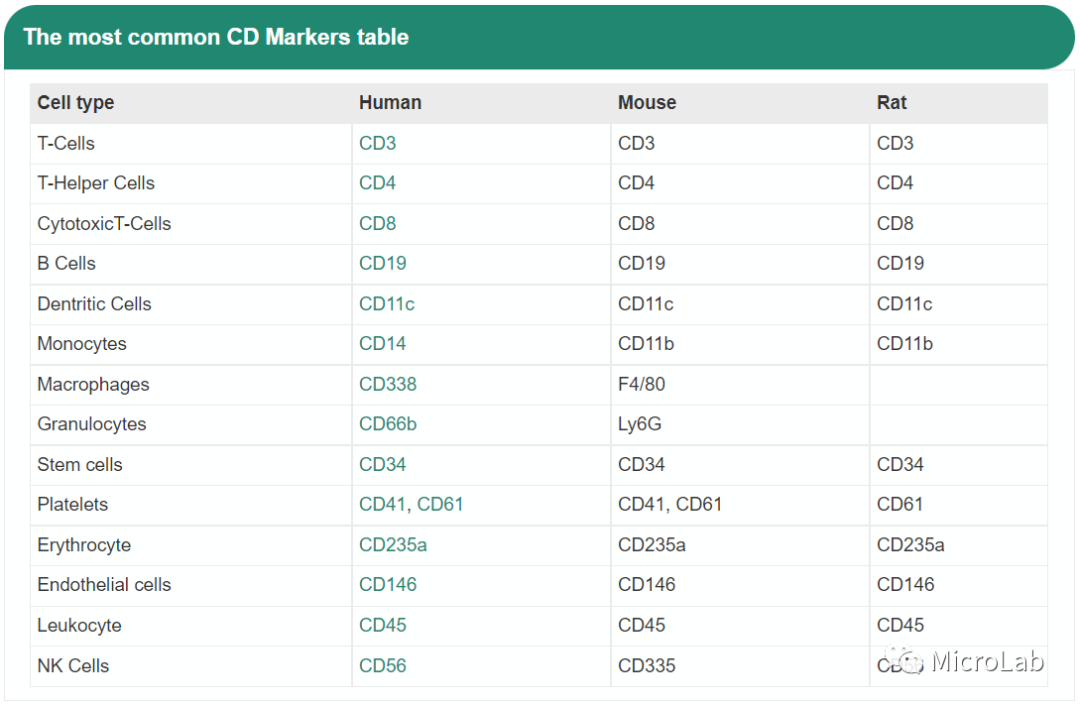Click the CD56 NK Cells link
The height and width of the screenshot is (706, 1080).
tap(383, 666)
